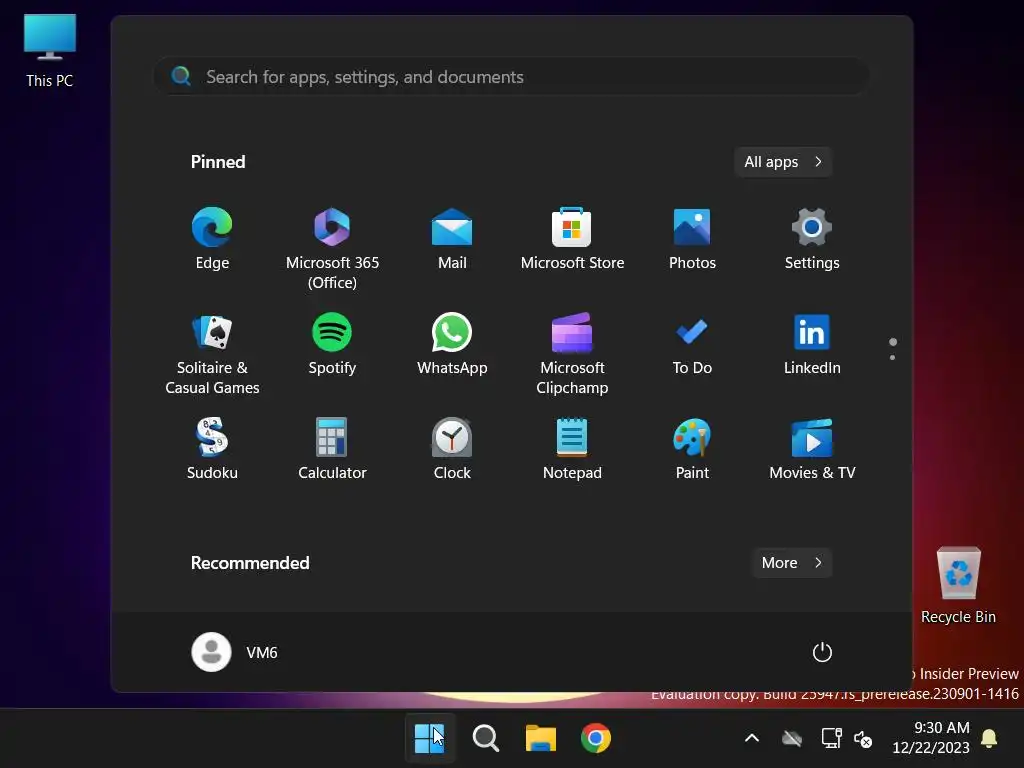Launch the Clock app
The width and height of the screenshot is (1024, 768).
pos(452,449)
